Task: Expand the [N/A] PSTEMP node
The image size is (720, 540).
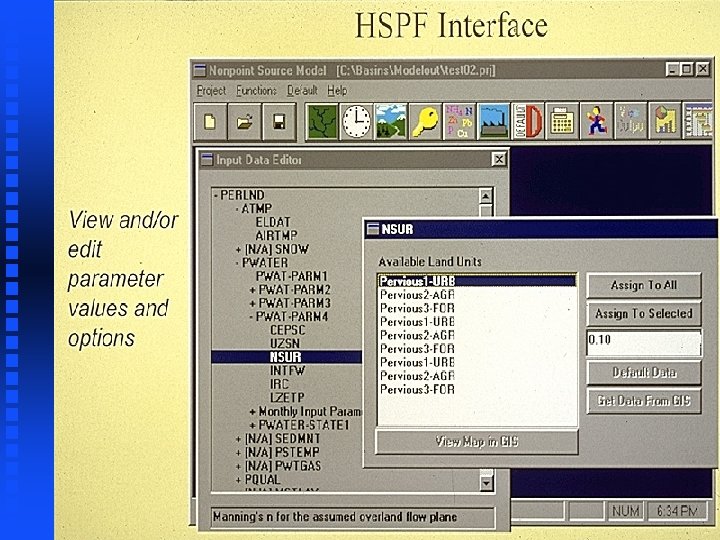Action: pyautogui.click(x=238, y=453)
